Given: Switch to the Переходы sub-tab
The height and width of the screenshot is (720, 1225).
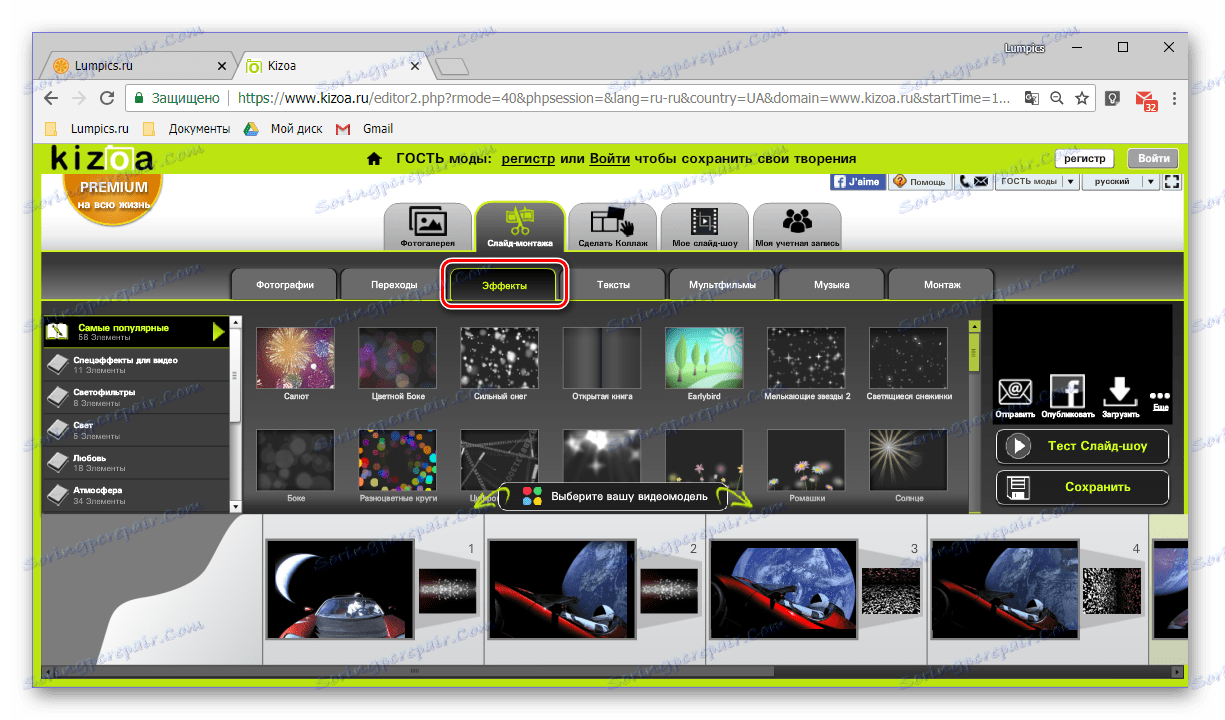Looking at the screenshot, I should (393, 285).
